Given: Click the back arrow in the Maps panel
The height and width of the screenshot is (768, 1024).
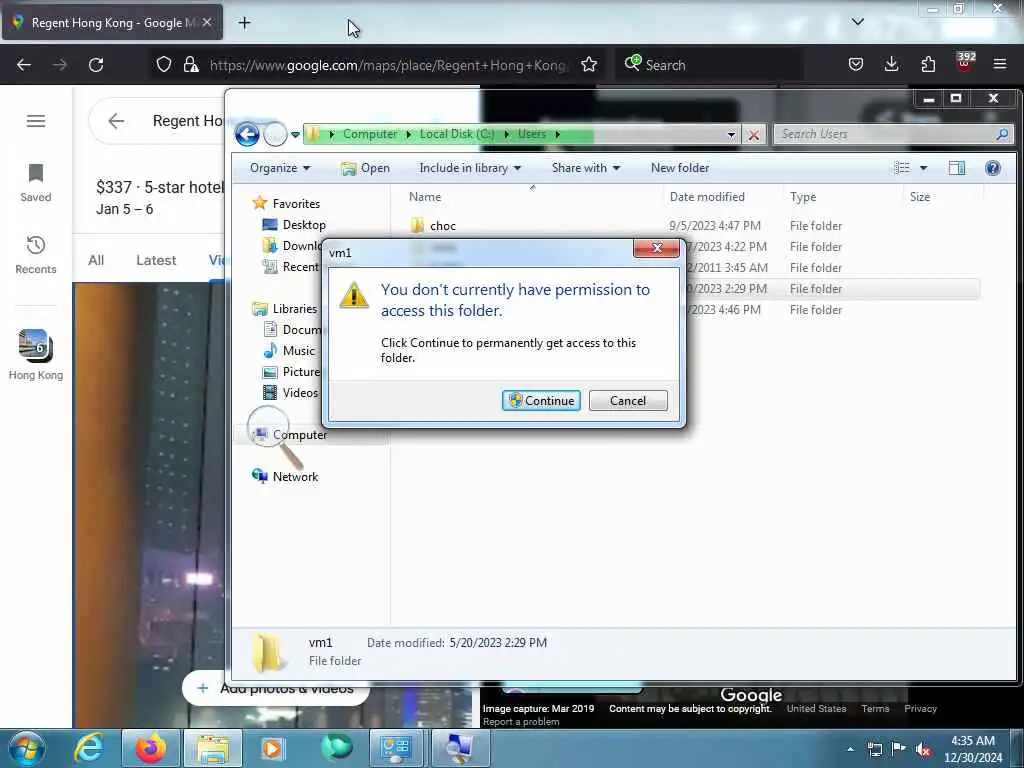Looking at the screenshot, I should tap(116, 121).
